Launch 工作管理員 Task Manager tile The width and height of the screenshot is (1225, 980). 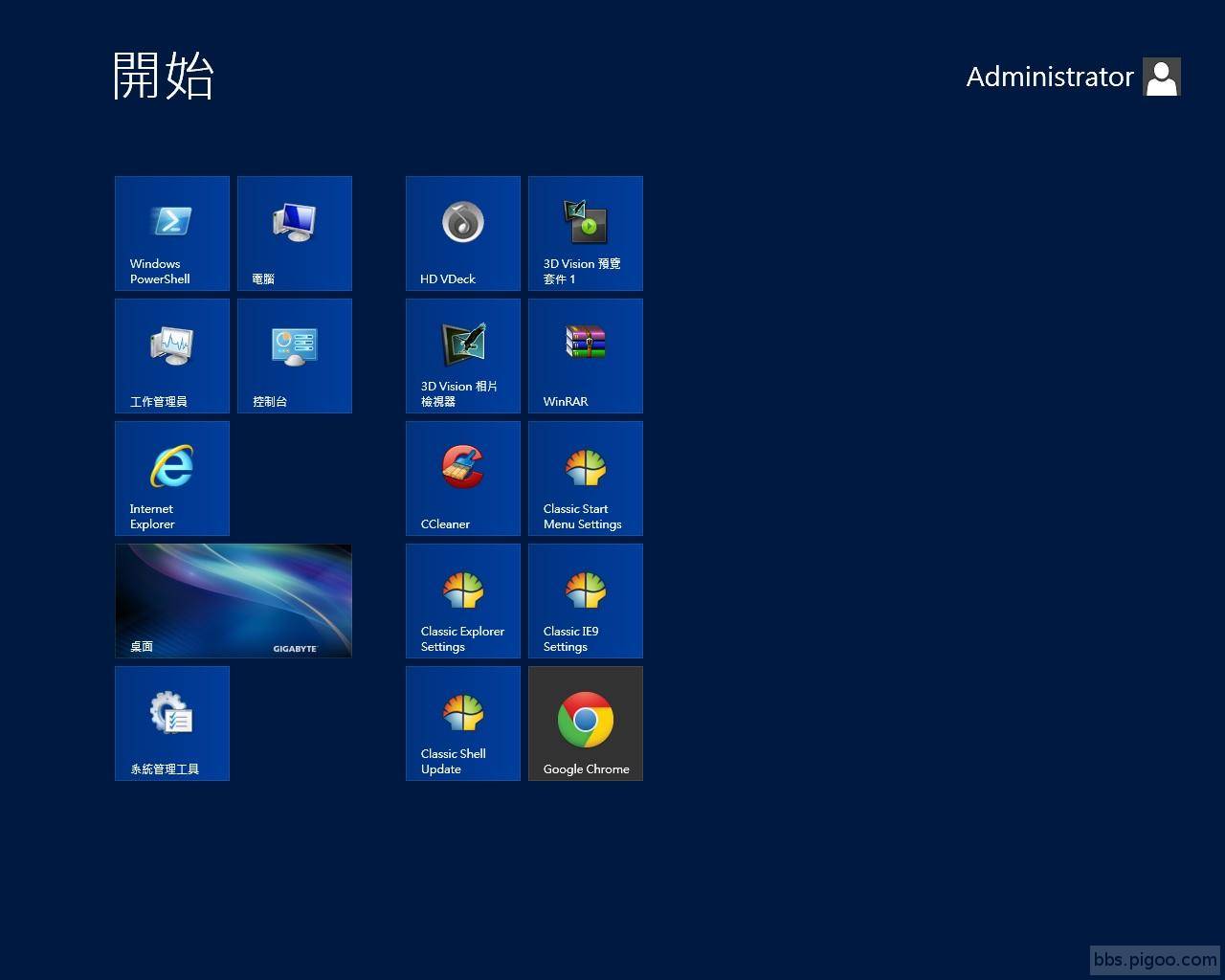pos(172,356)
